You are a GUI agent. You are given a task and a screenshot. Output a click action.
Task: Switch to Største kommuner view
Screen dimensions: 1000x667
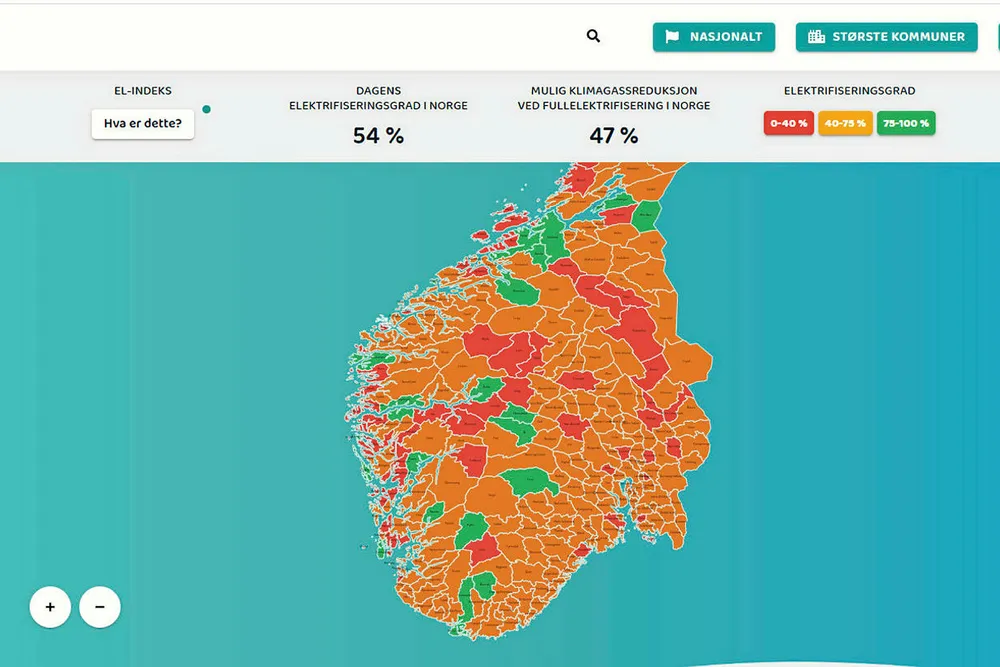886,37
